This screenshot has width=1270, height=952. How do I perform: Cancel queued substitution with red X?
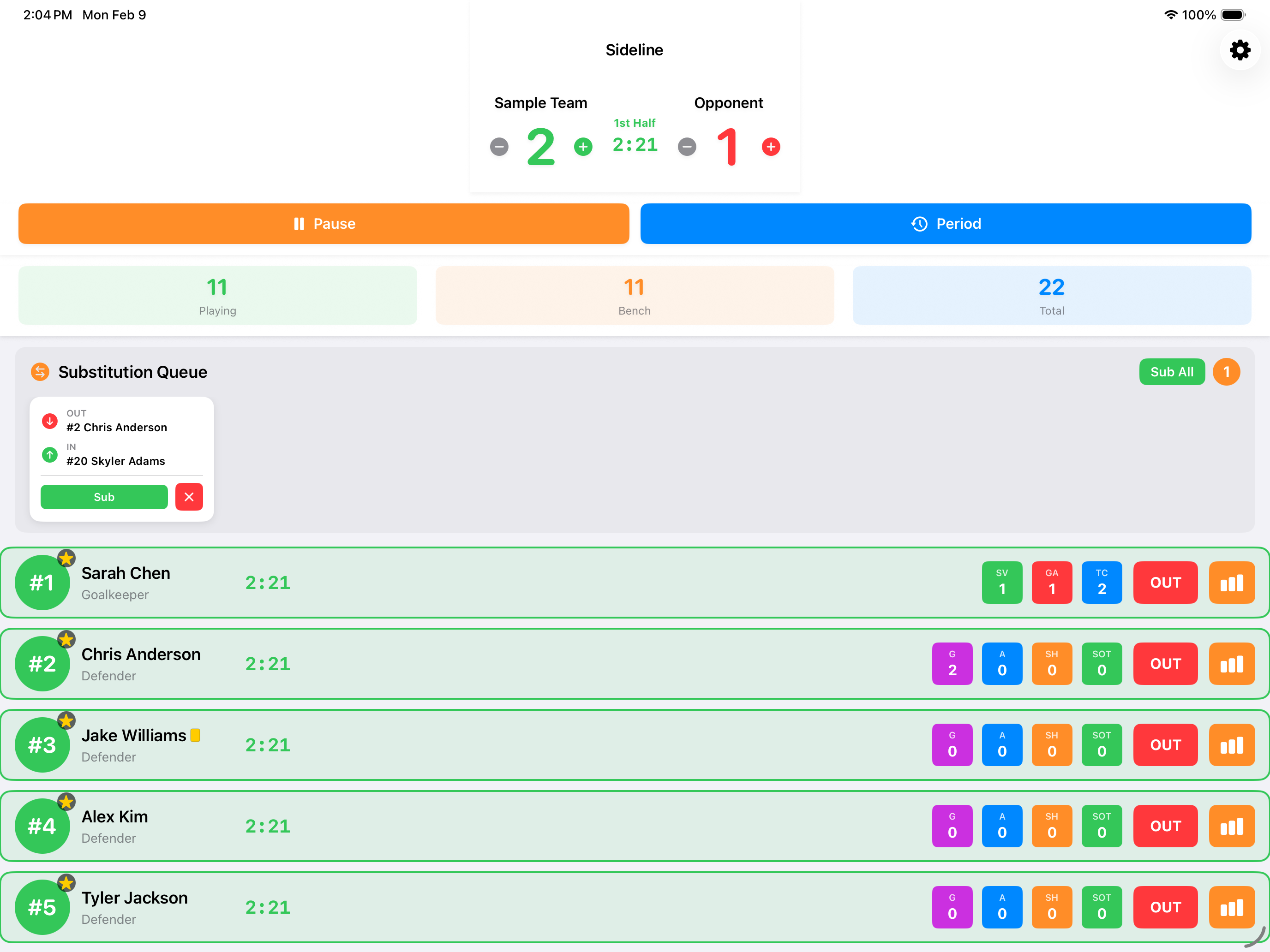coord(189,497)
